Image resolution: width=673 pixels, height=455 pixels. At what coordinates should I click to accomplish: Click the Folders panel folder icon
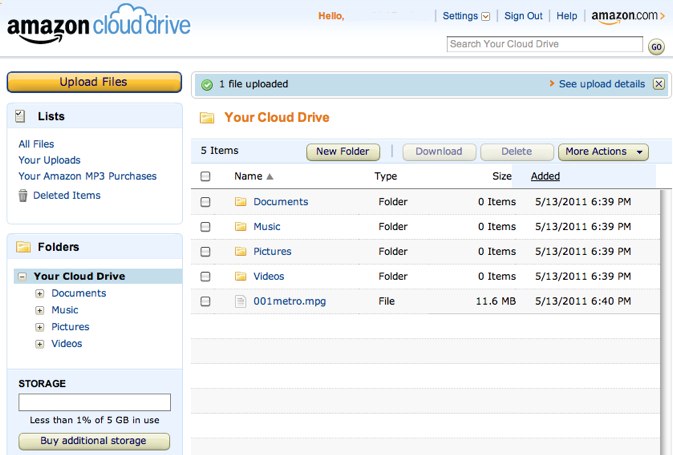[23, 247]
